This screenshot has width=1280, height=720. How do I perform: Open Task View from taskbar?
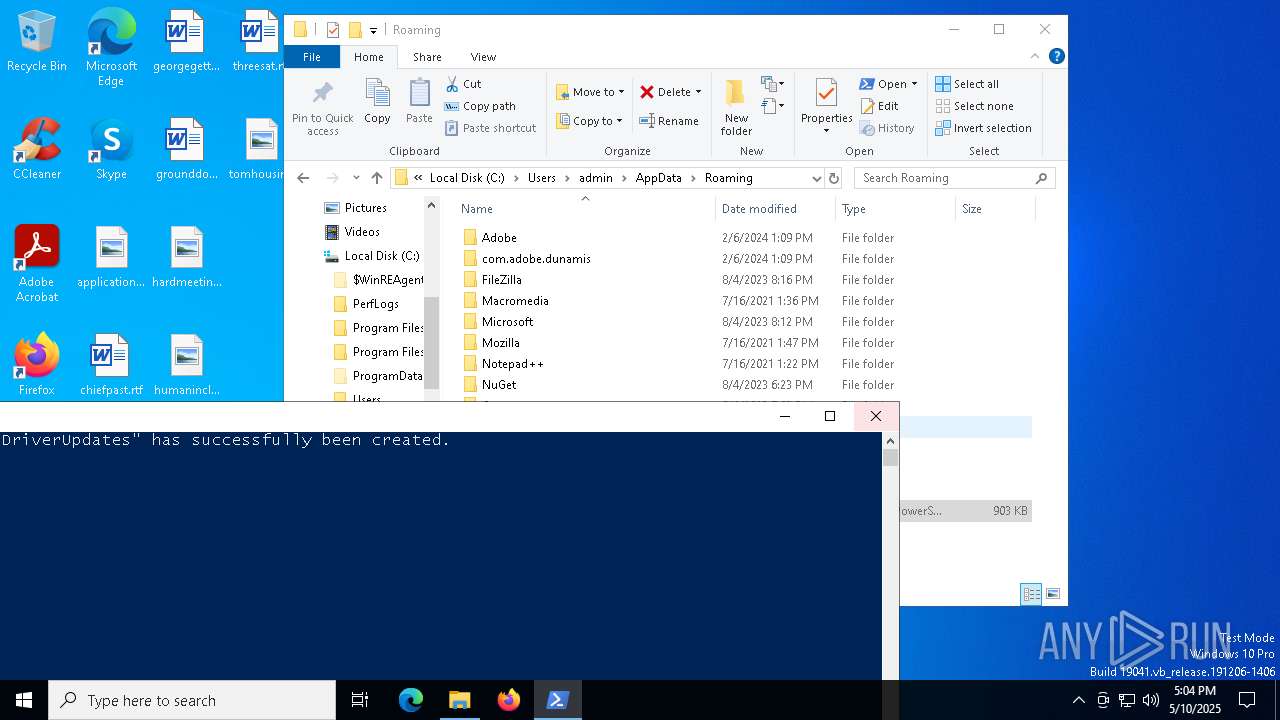point(360,700)
